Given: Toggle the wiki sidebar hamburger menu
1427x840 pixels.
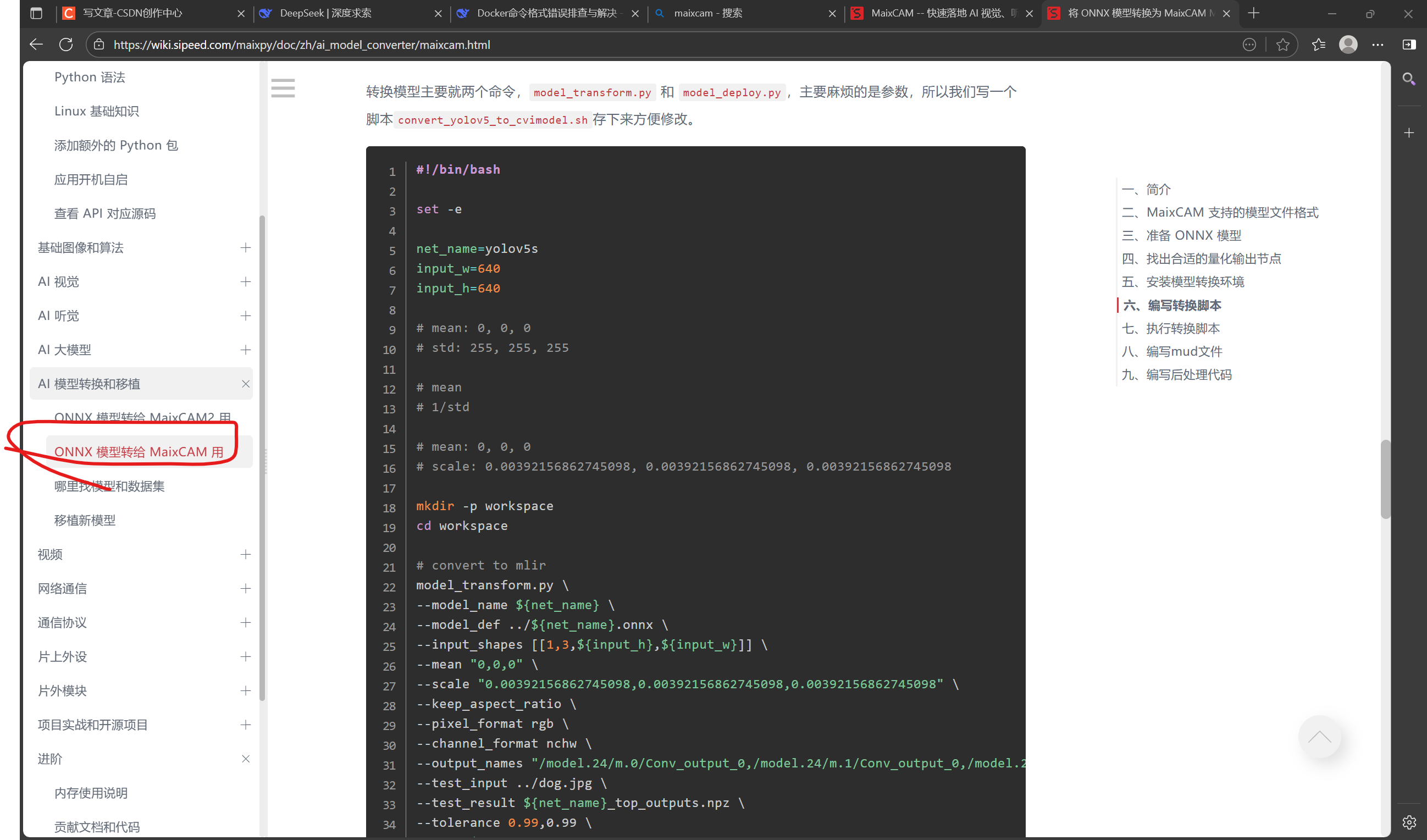Looking at the screenshot, I should coord(283,89).
